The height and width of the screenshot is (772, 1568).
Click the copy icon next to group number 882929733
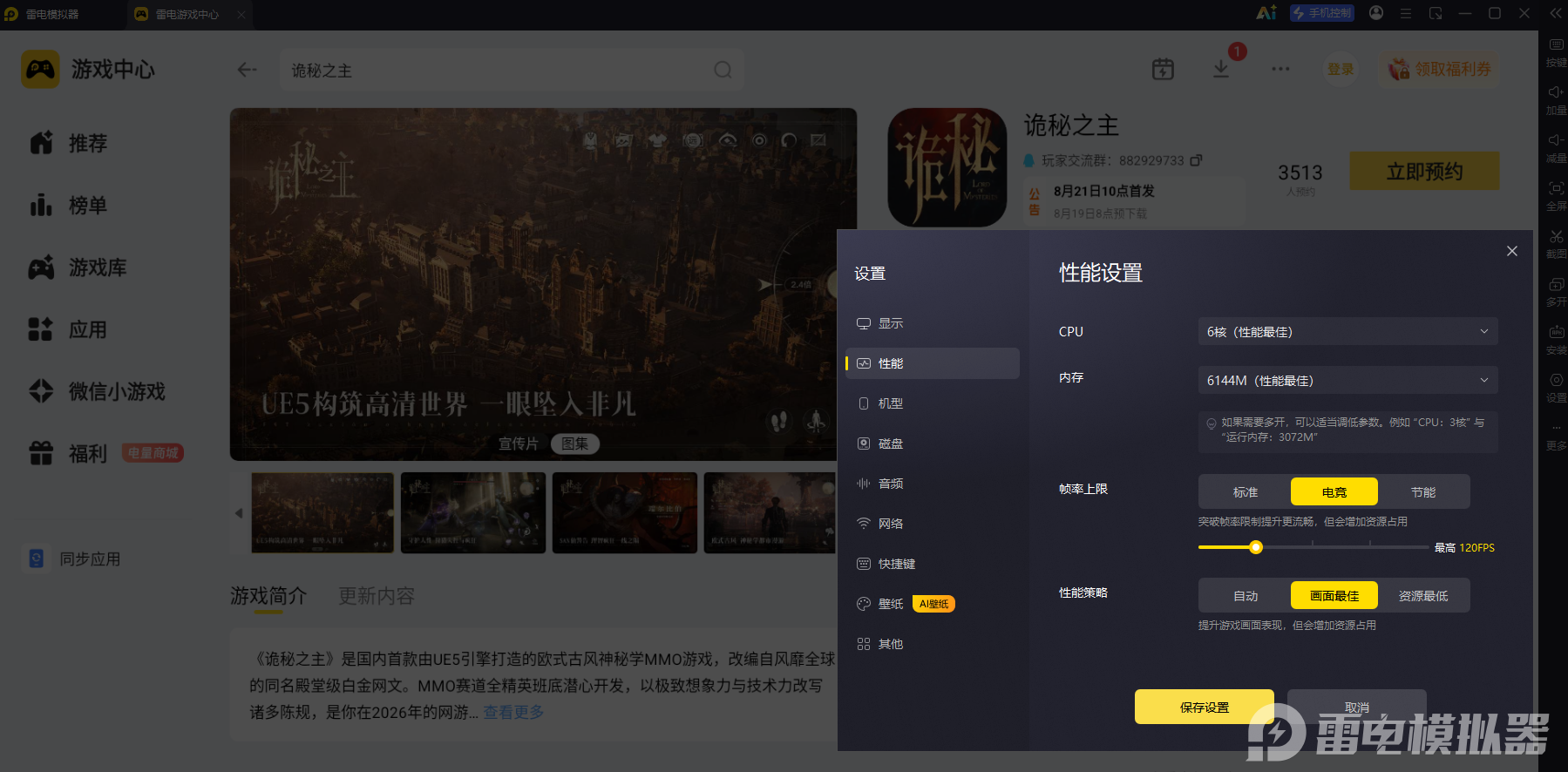[x=1196, y=160]
